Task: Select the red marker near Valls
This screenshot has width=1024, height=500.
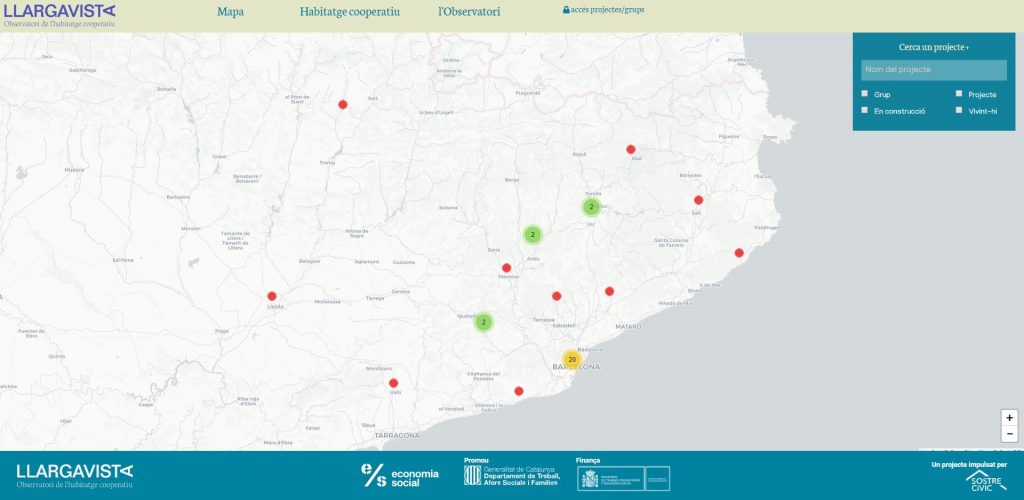Action: (393, 383)
